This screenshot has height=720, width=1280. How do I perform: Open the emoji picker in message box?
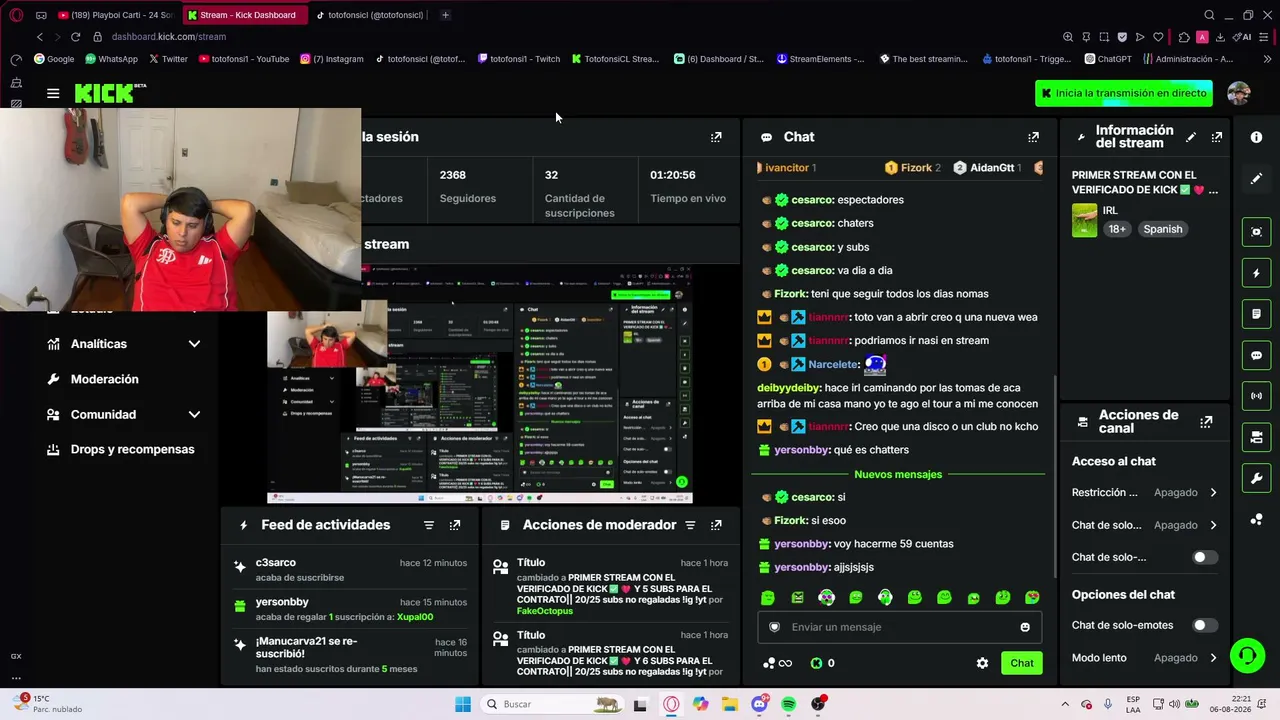coord(1025,627)
